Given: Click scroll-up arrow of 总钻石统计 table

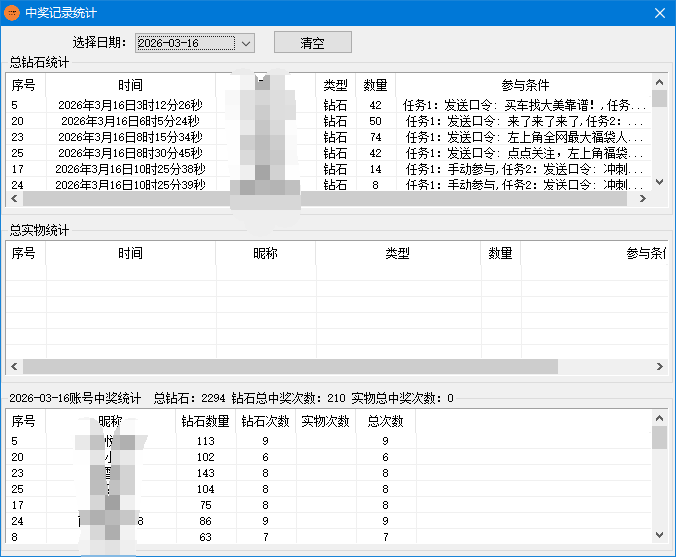Looking at the screenshot, I should click(660, 82).
